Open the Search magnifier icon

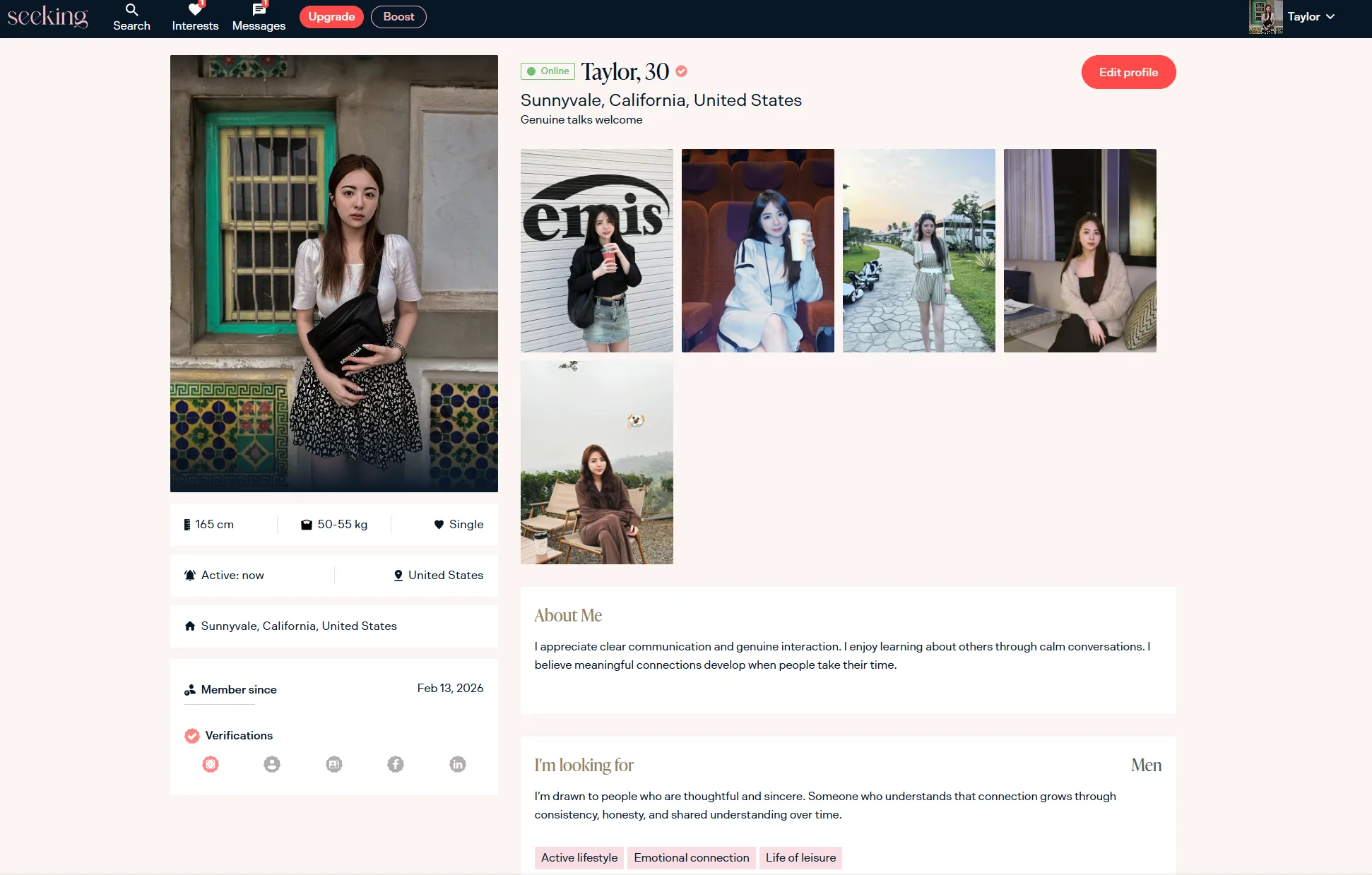point(131,10)
